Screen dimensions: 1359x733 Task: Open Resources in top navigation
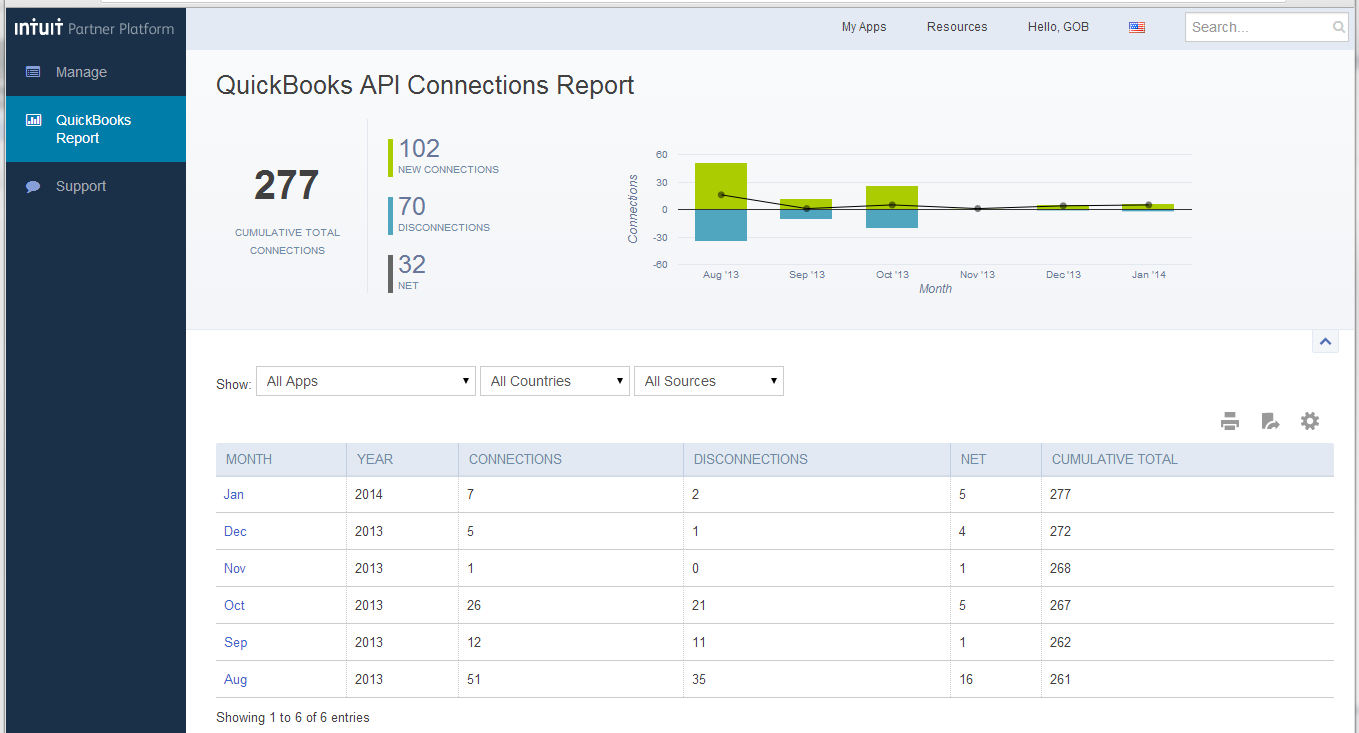(957, 27)
